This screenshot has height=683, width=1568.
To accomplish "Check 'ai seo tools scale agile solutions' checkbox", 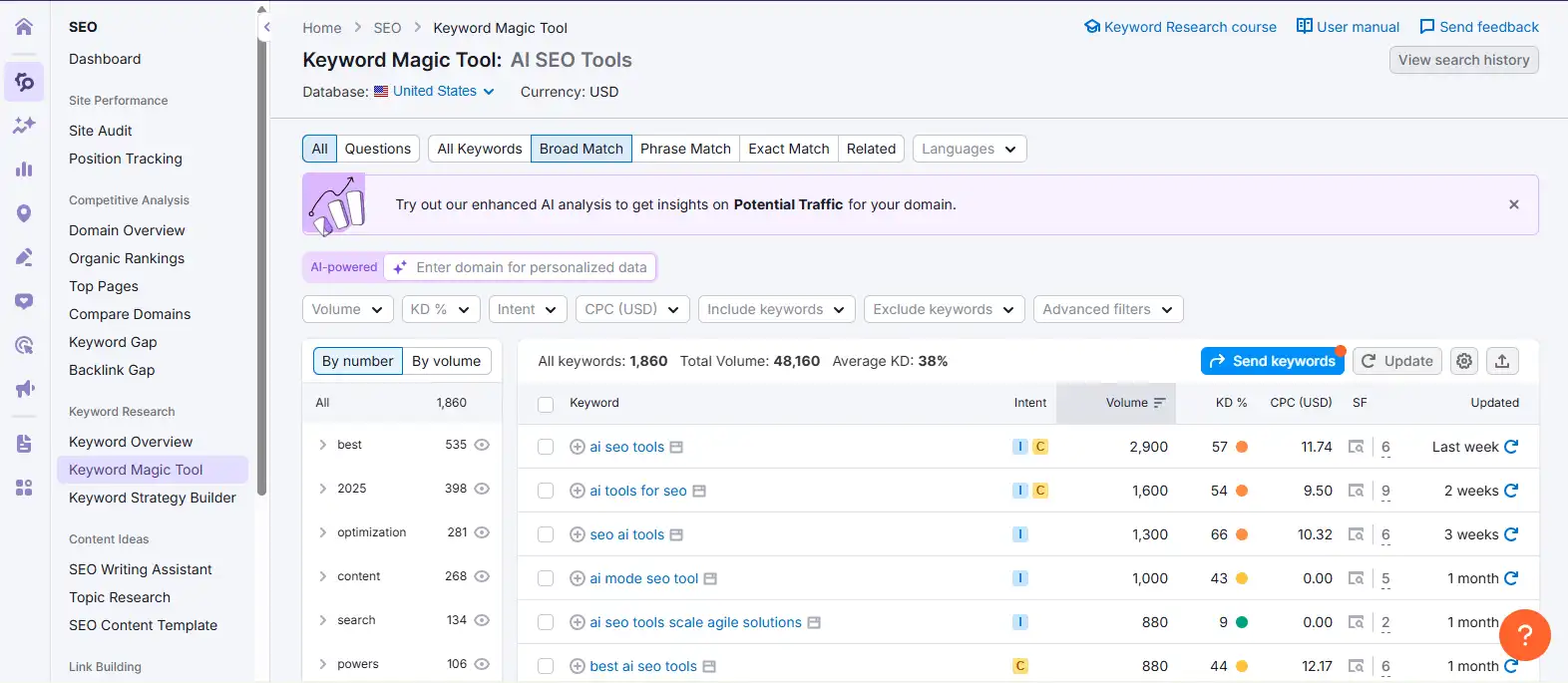I will pyautogui.click(x=546, y=622).
